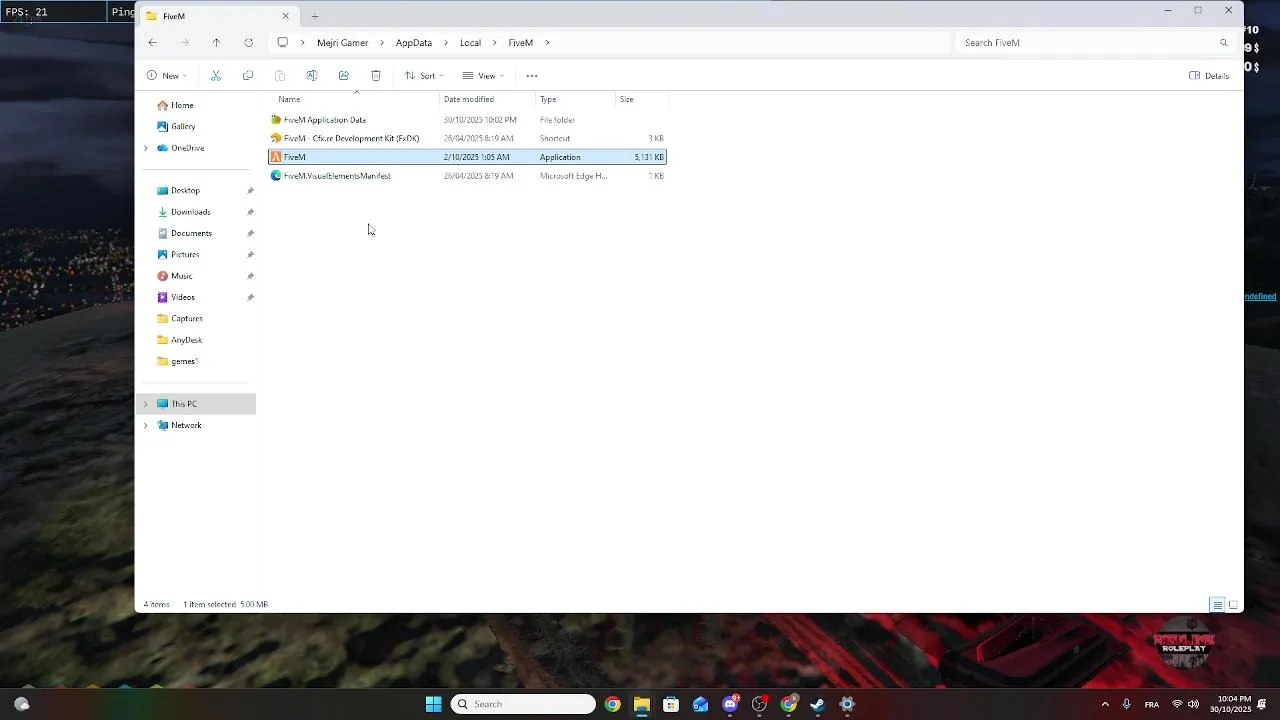Select OneDrive in the sidebar
Screen dimensions: 1280x720
[187, 148]
